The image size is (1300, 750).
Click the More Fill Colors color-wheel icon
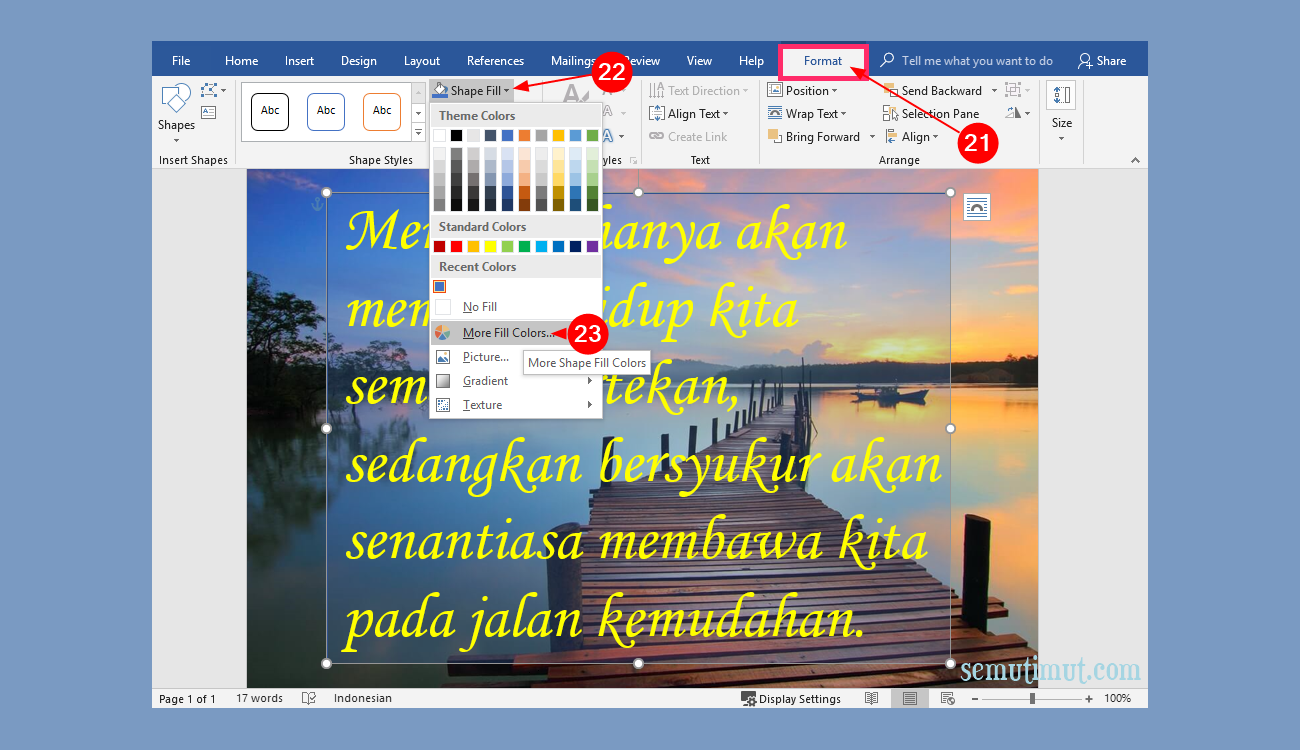[x=443, y=333]
